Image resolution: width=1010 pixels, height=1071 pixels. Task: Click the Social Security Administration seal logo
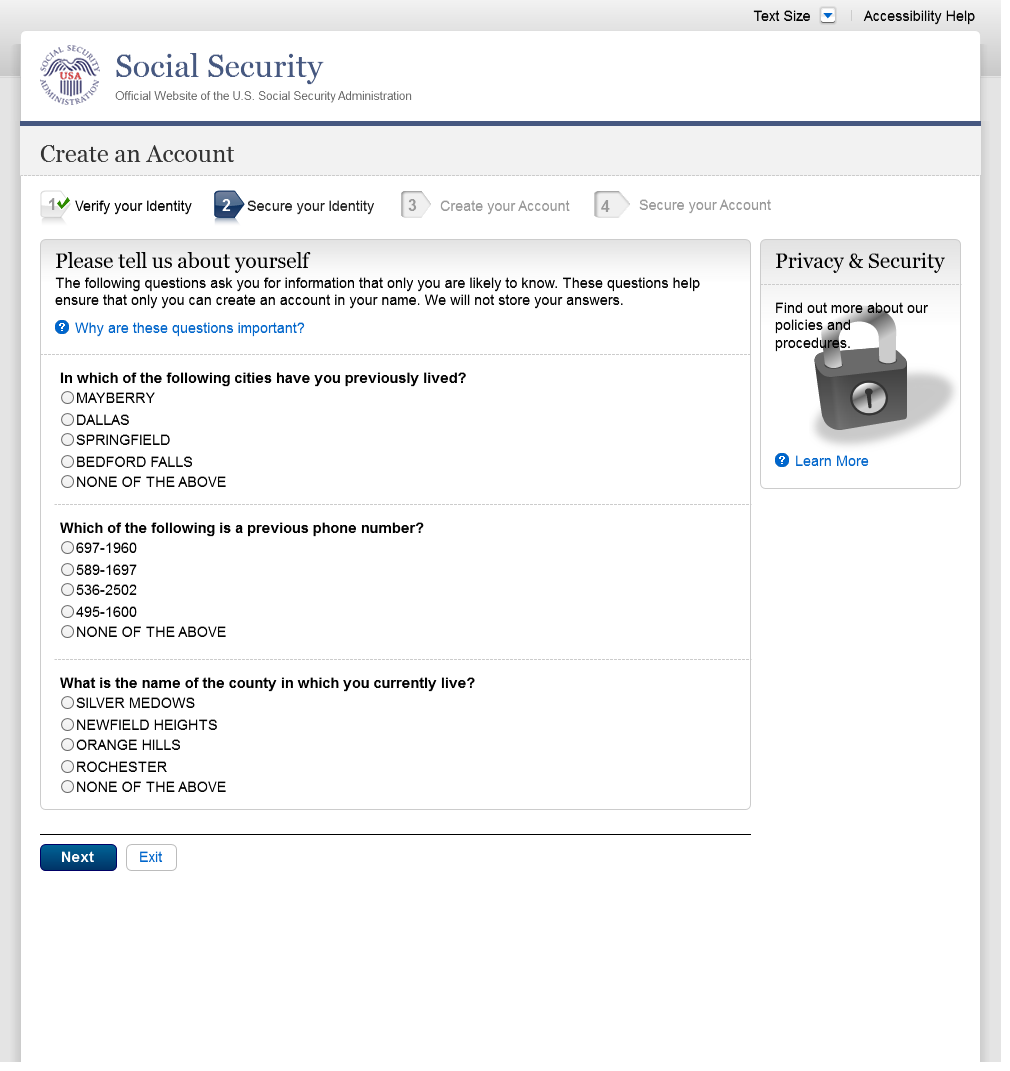pos(70,76)
